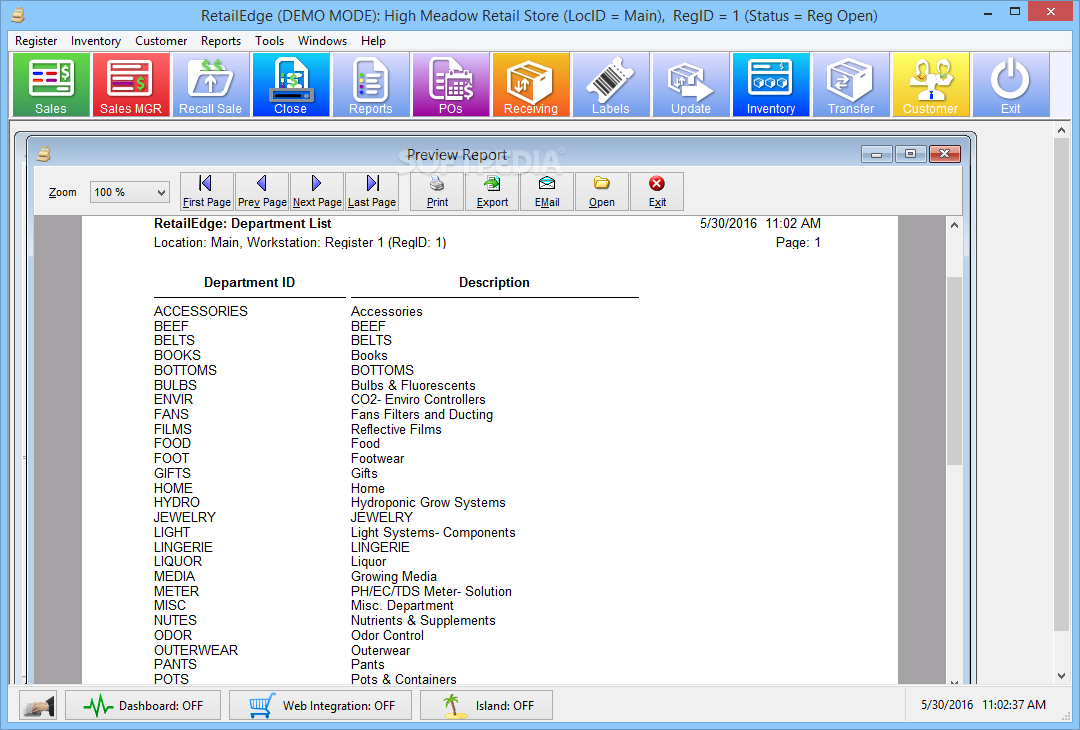This screenshot has width=1080, height=730.
Task: Export the previewed report
Action: (x=492, y=191)
